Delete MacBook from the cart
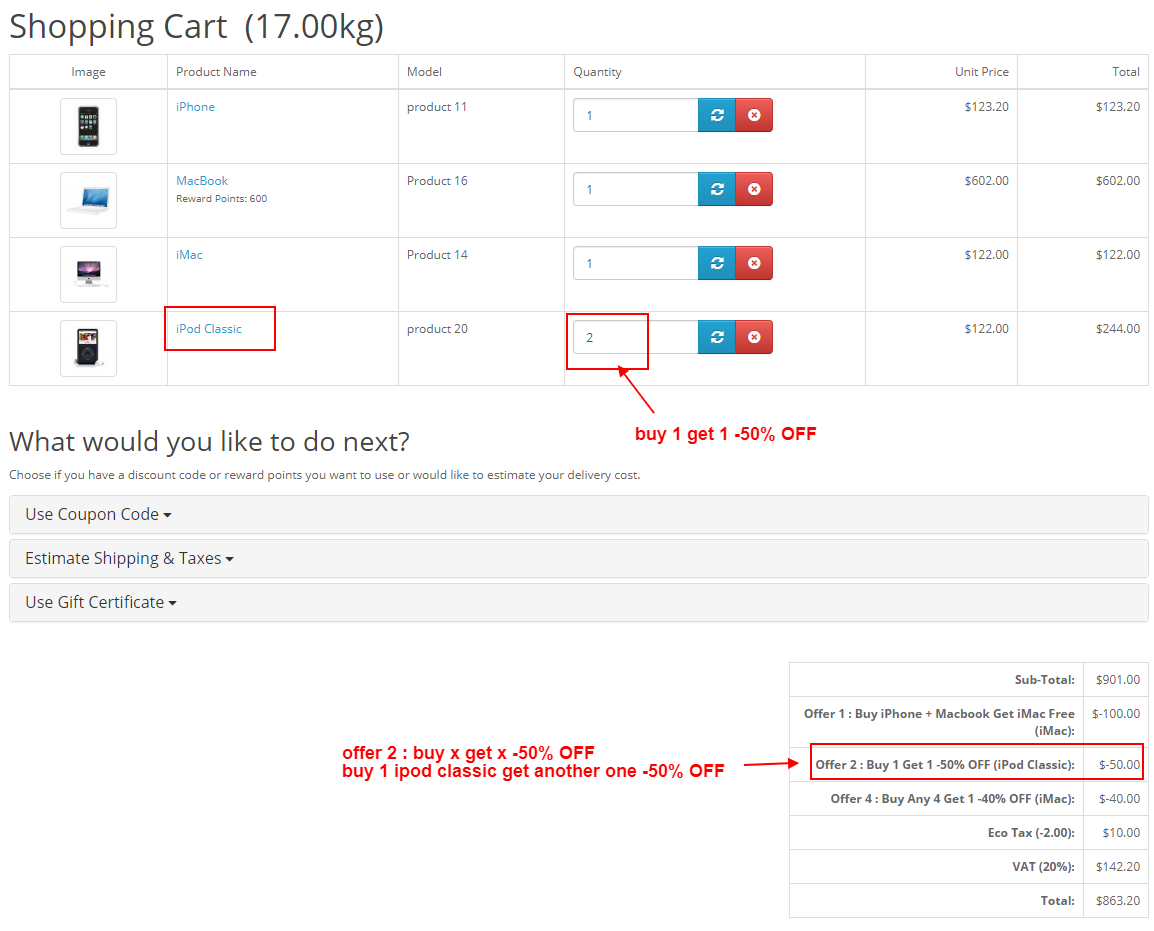The height and width of the screenshot is (931, 1154). coord(754,189)
